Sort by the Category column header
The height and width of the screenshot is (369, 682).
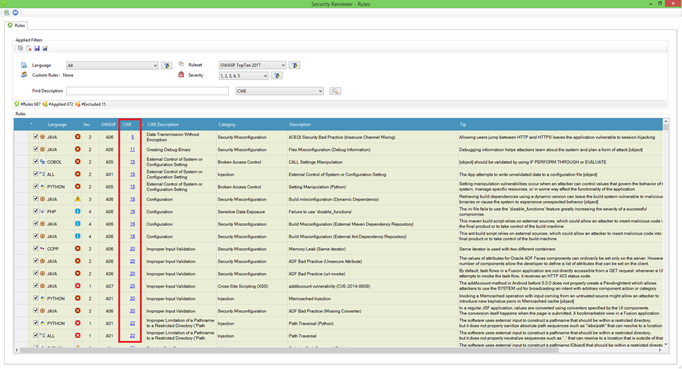pos(227,124)
